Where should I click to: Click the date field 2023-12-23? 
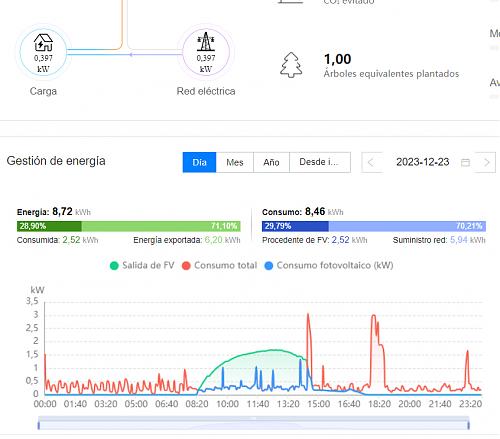click(x=422, y=162)
